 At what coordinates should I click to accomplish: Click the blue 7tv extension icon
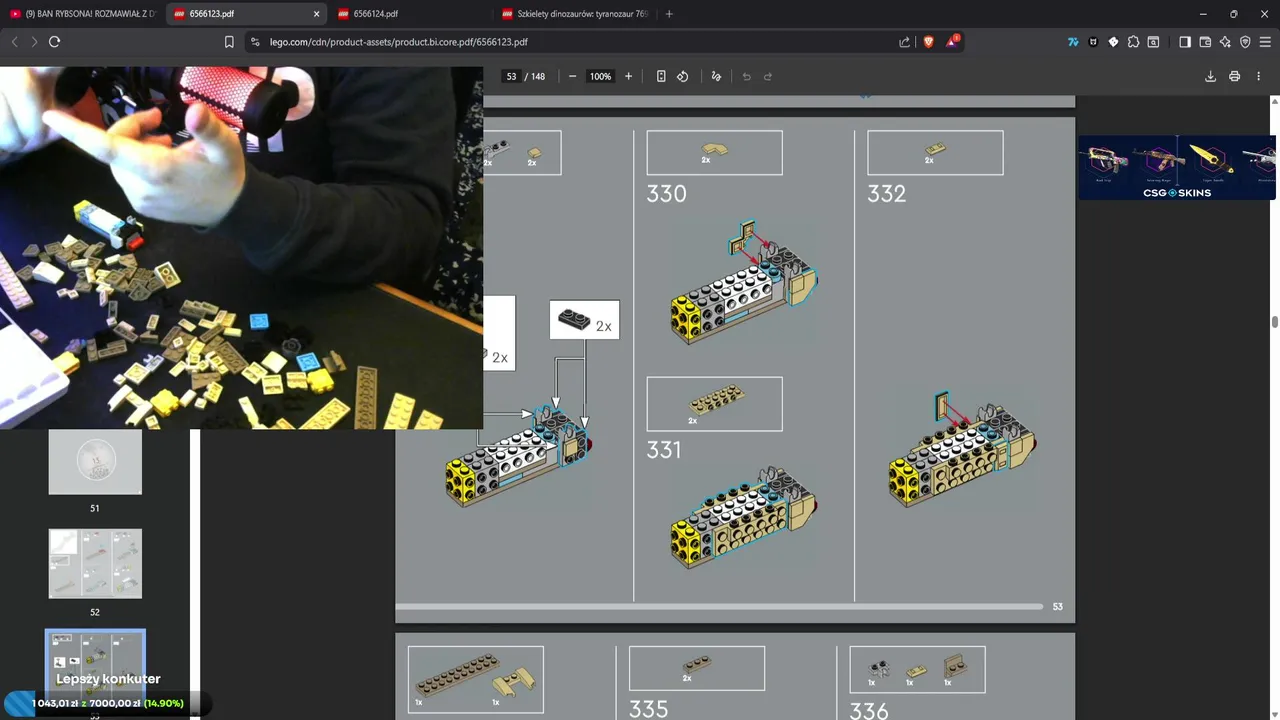tap(1073, 42)
